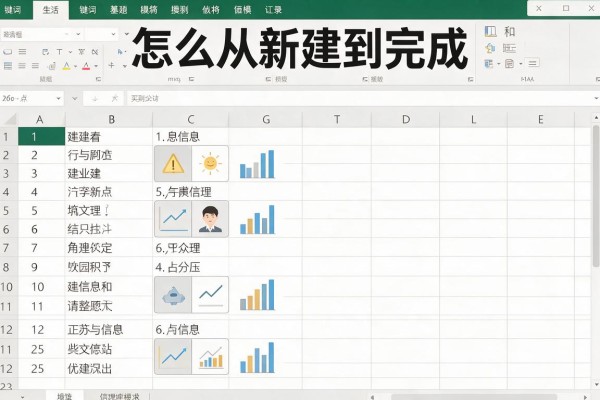The image size is (600, 400).
Task: Open the fill color dropdown arrow
Action: (75, 66)
